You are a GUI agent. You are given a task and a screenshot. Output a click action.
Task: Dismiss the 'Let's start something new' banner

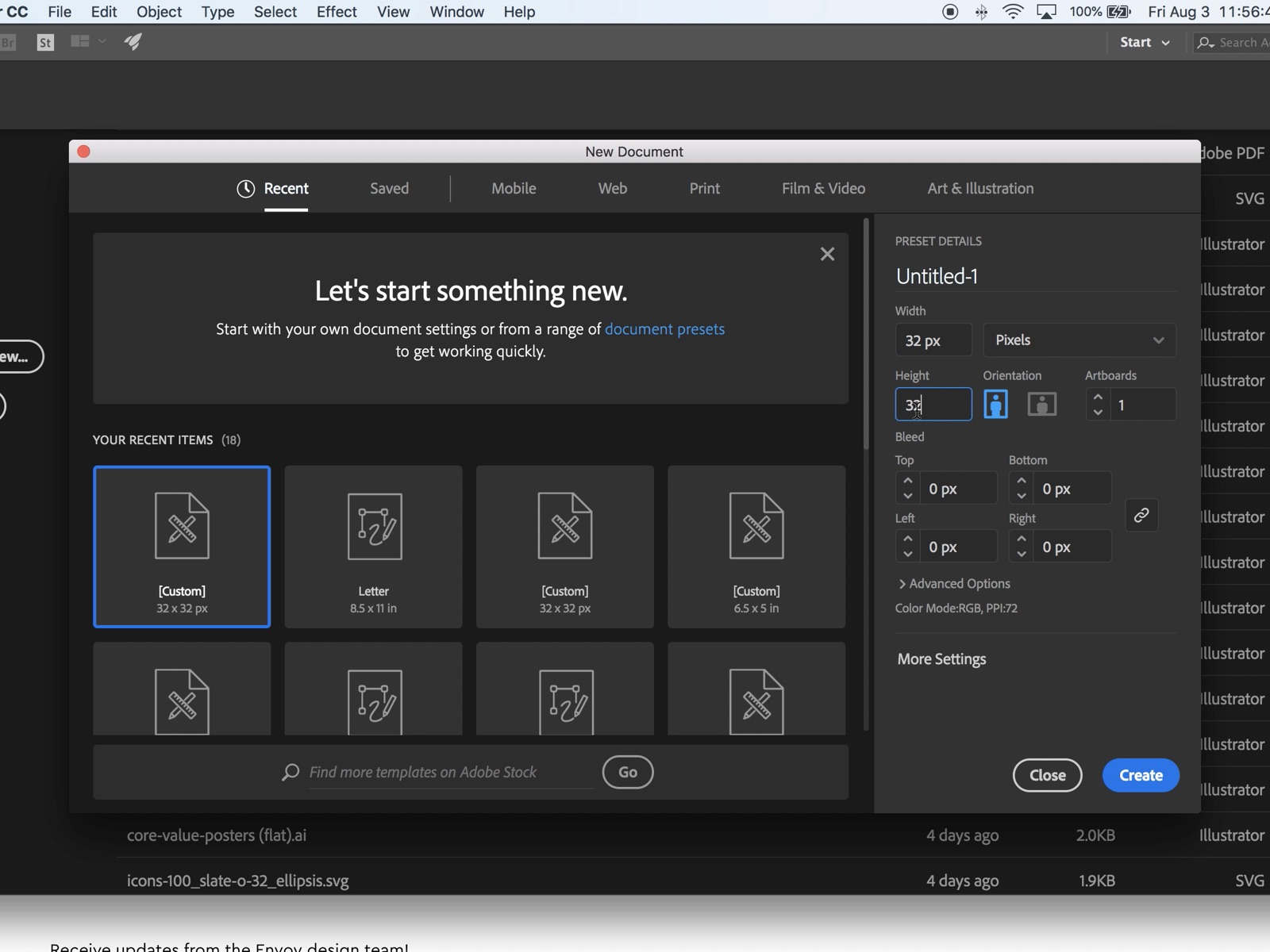pyautogui.click(x=827, y=254)
